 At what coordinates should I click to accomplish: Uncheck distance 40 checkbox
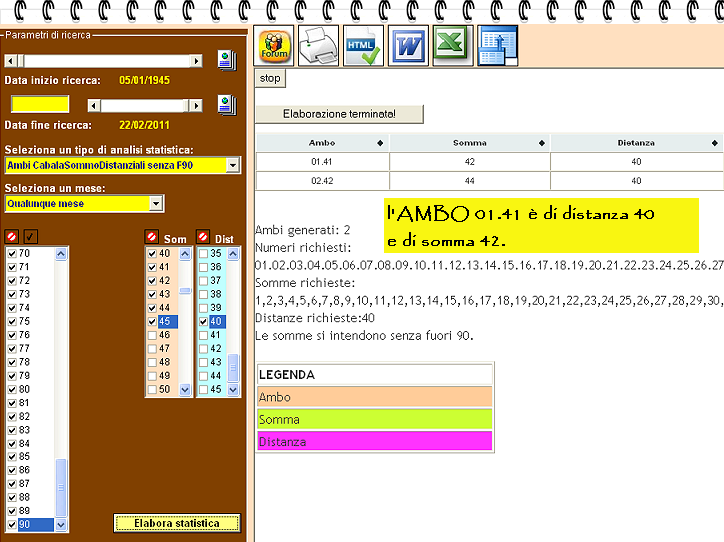click(204, 322)
